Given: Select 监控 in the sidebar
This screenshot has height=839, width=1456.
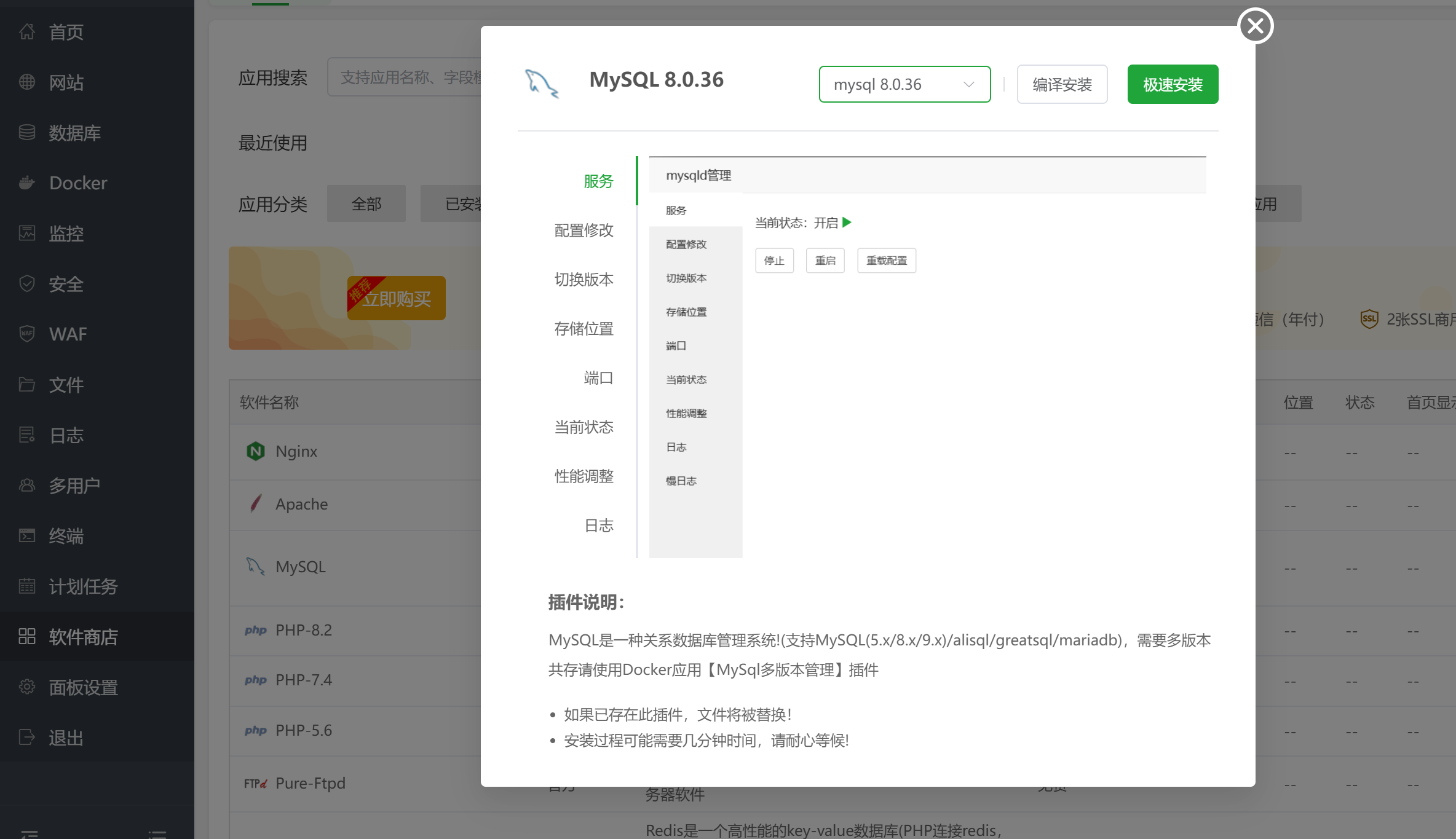Looking at the screenshot, I should coord(66,233).
